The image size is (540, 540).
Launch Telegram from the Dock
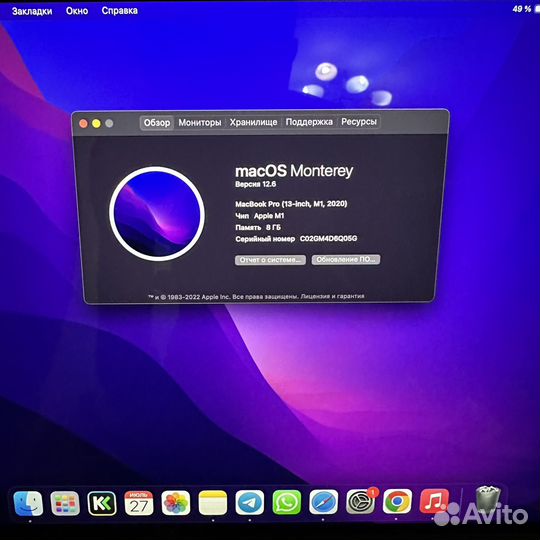click(250, 502)
